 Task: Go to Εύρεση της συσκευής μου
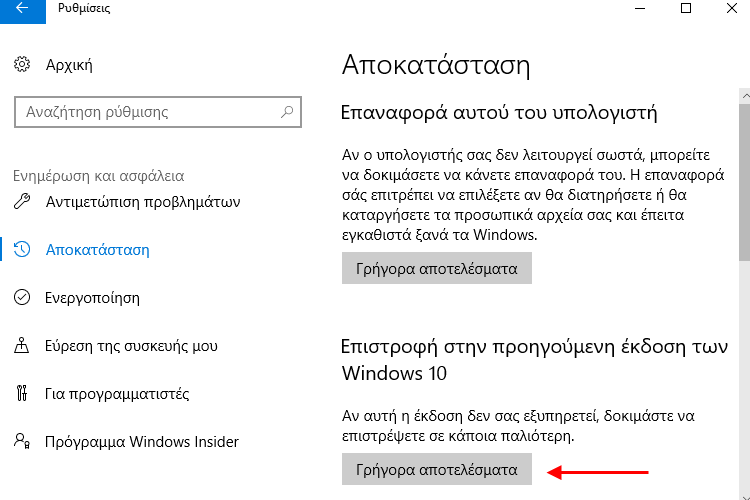[x=131, y=345]
